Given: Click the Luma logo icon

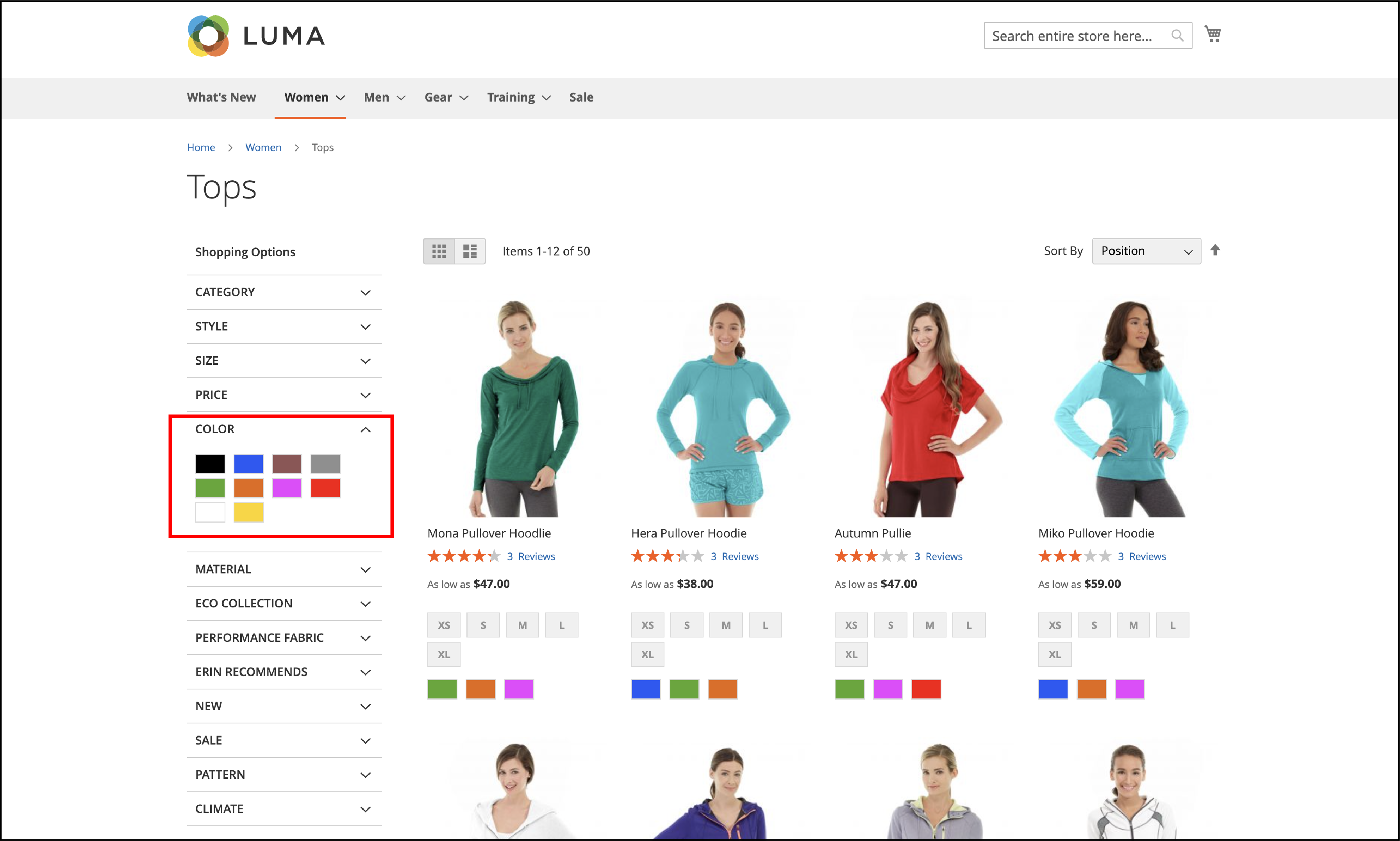Looking at the screenshot, I should point(209,36).
